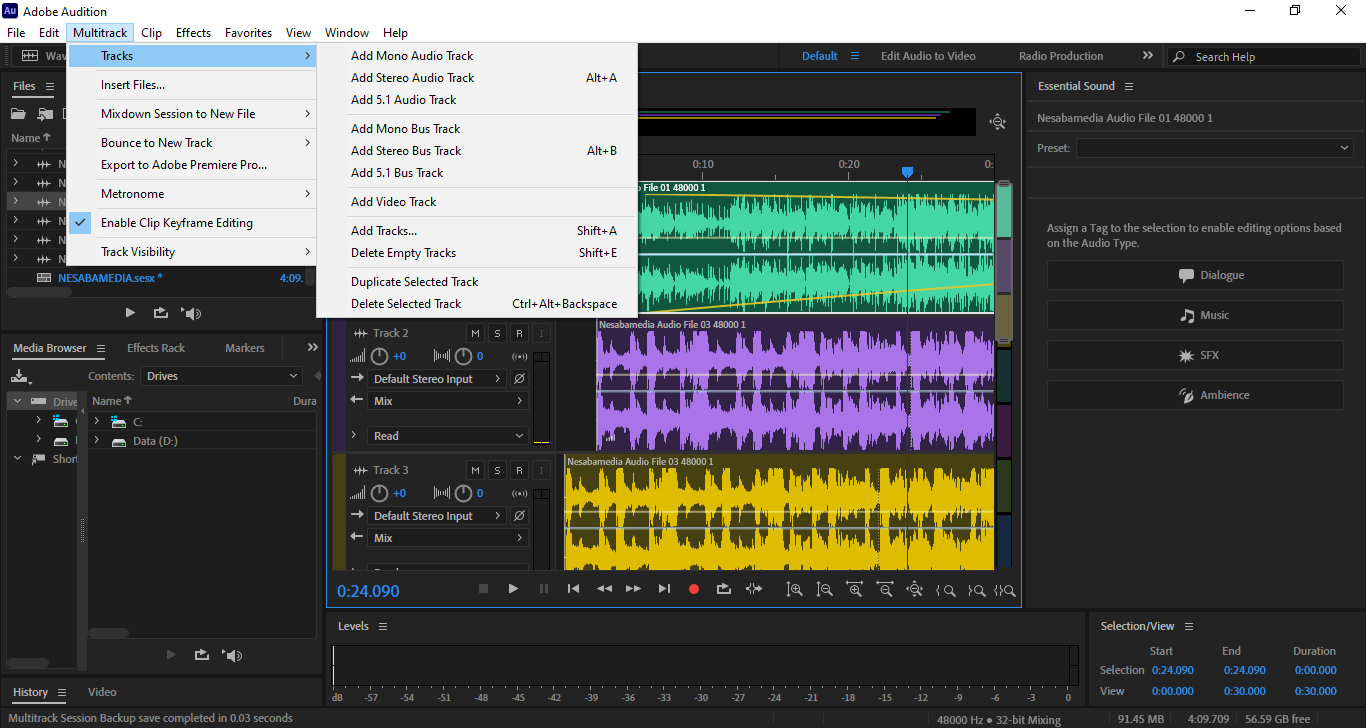The width and height of the screenshot is (1366, 728).
Task: Choose Add Stereo Audio Track from the submenu
Action: [412, 78]
